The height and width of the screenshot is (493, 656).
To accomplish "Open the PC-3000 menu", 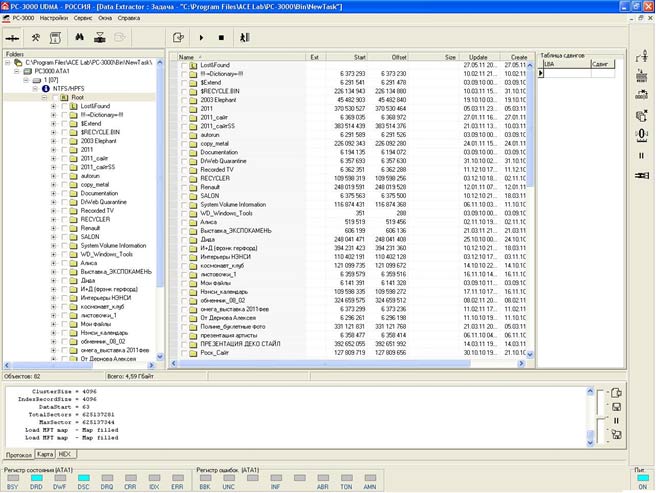I will coord(23,18).
